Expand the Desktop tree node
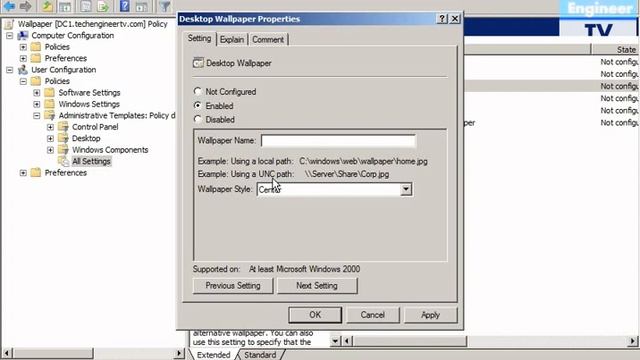640x360 pixels. (x=50, y=139)
